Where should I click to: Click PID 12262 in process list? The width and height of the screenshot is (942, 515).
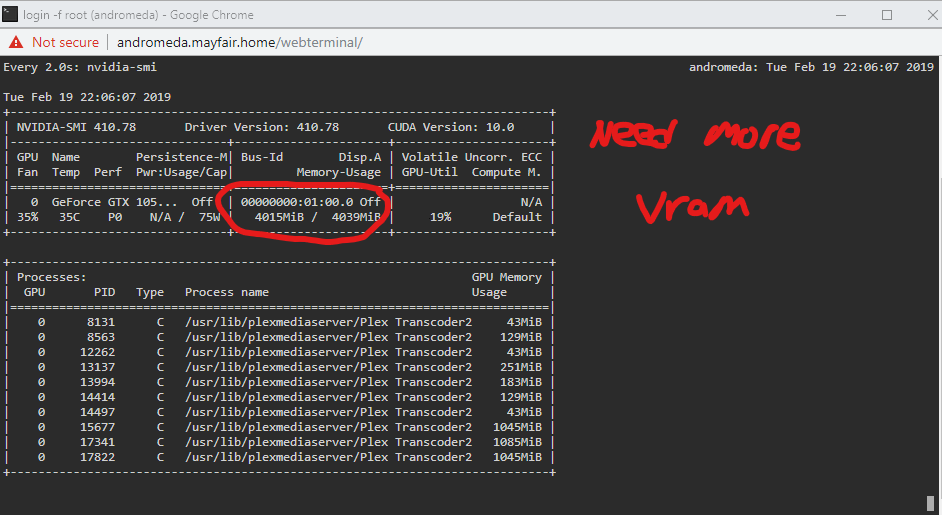point(97,352)
